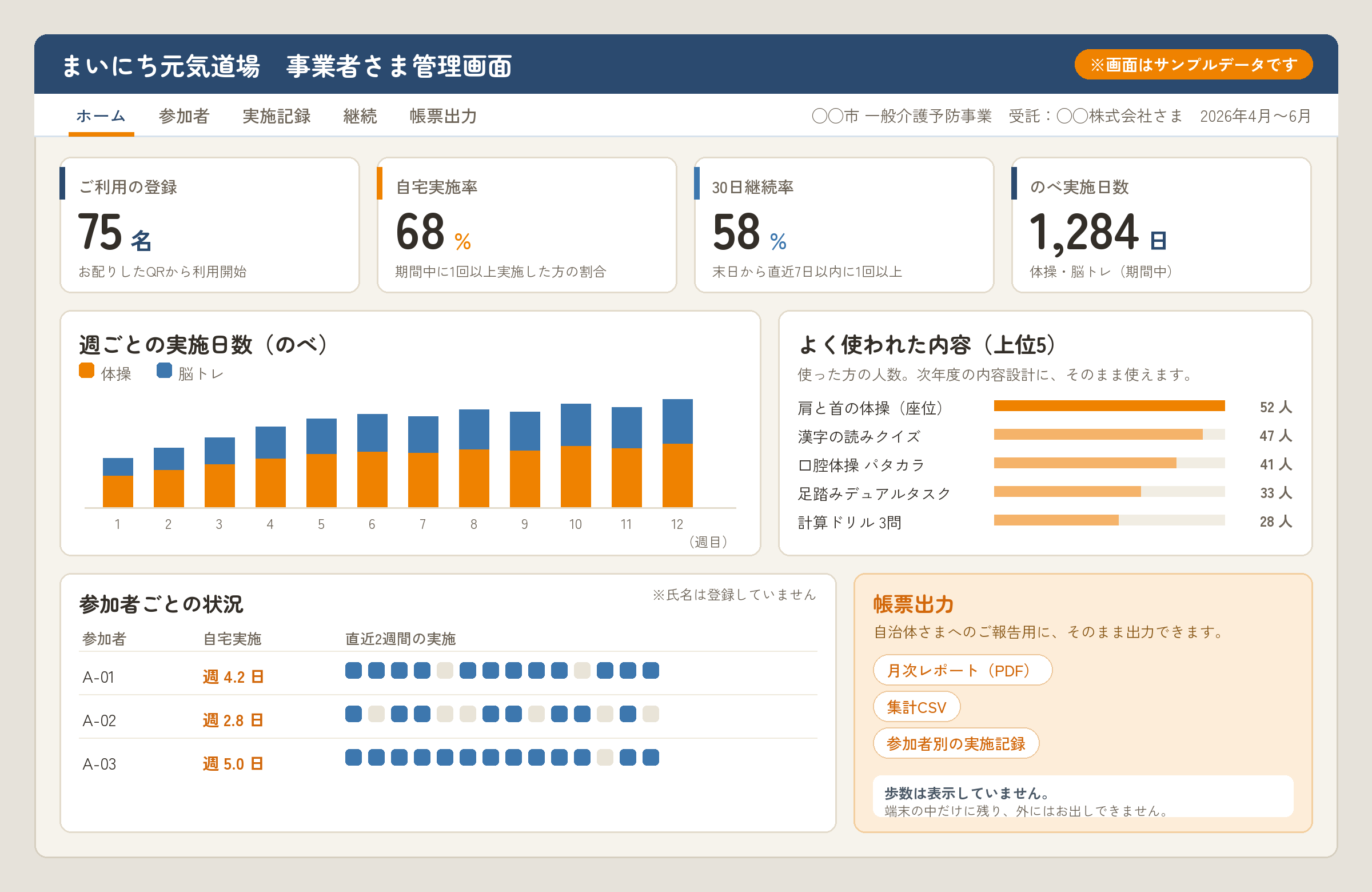Select the ご利用の登録 75名 card
Image resolution: width=1372 pixels, height=892 pixels.
(210, 225)
